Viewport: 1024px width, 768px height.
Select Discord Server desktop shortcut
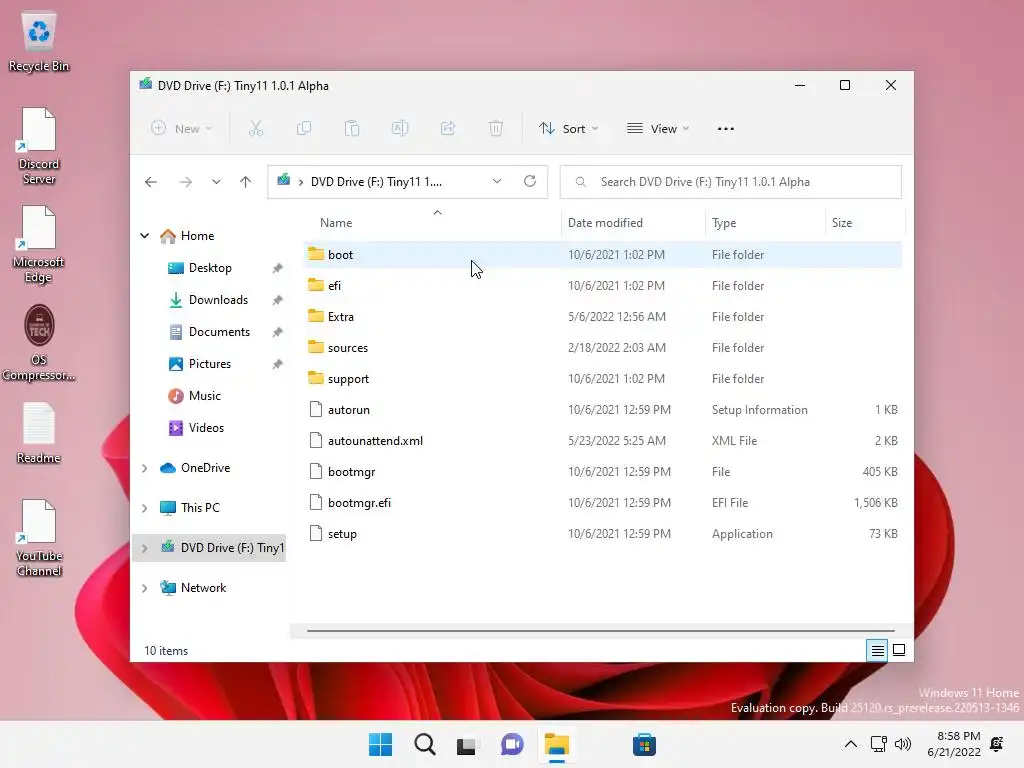(39, 146)
